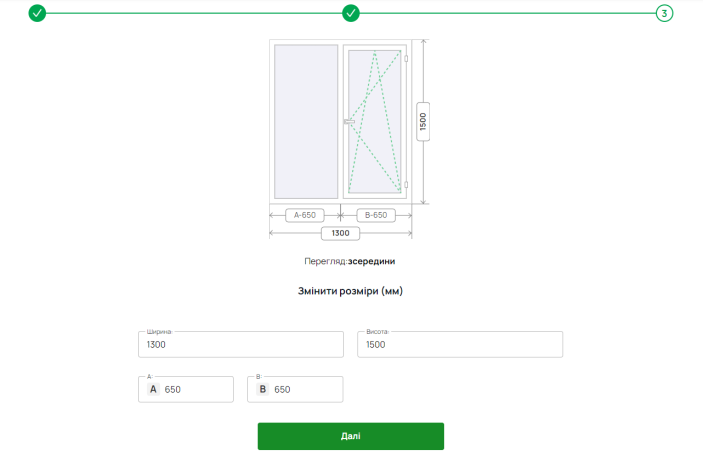Screen dimensions: 703x455
Task: Select the tilt-turn right window pane
Action: click(x=375, y=121)
